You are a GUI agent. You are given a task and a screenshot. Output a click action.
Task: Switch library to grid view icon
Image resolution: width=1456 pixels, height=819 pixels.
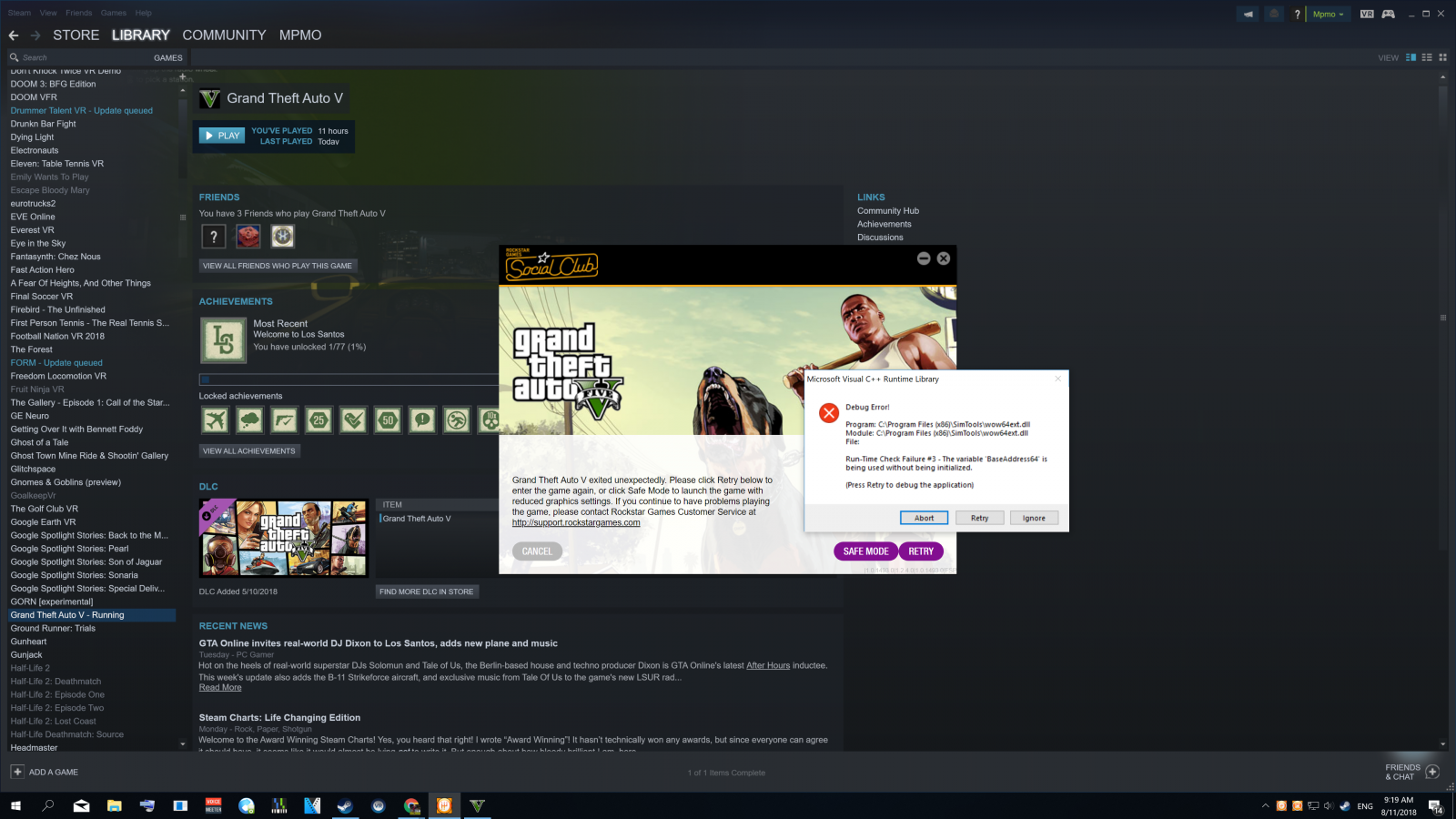(1442, 57)
